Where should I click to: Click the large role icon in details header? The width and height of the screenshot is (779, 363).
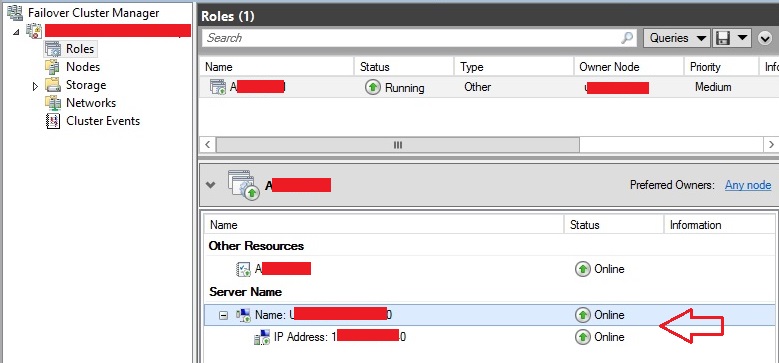pos(243,185)
